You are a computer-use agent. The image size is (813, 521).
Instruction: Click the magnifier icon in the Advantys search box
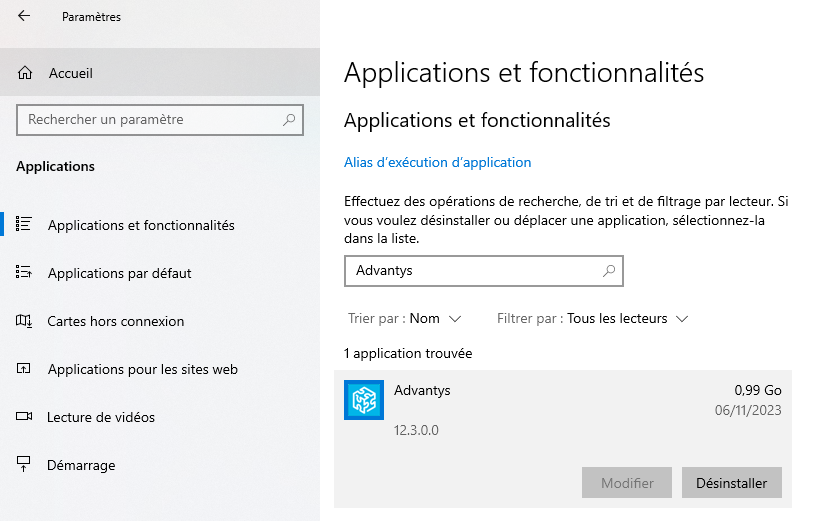[608, 271]
